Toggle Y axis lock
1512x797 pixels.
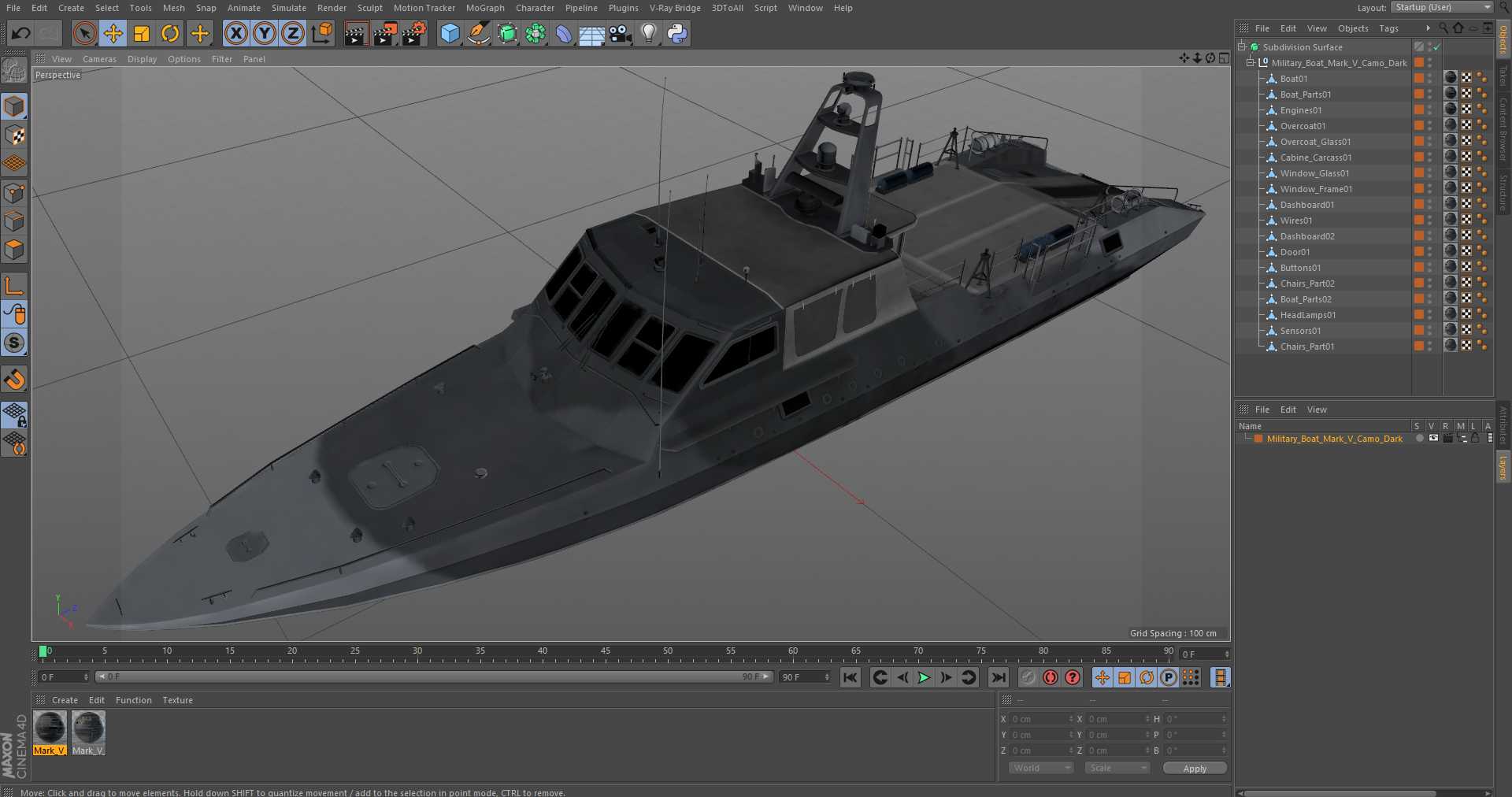tap(265, 33)
